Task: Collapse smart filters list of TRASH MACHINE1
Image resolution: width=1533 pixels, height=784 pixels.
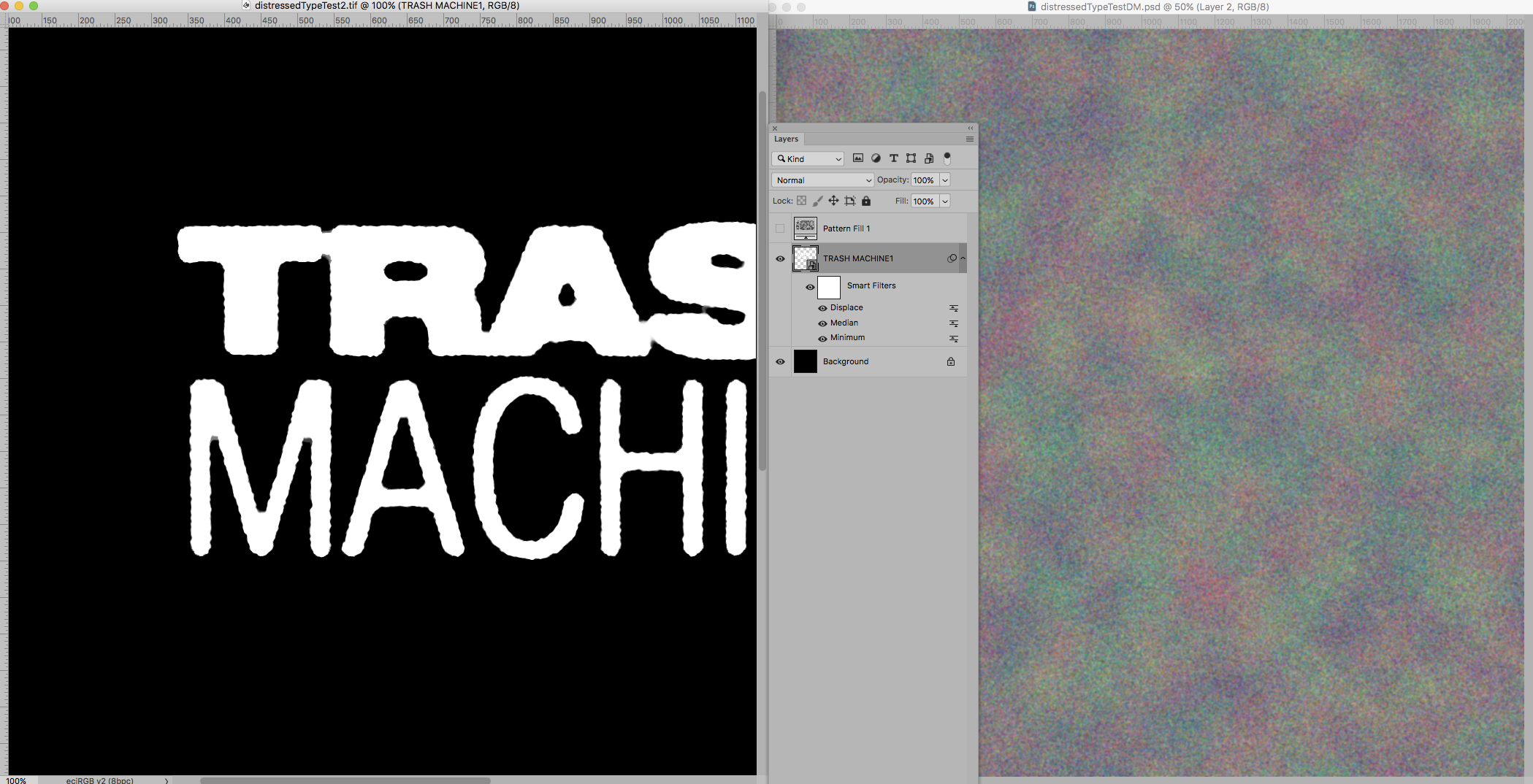Action: (x=963, y=258)
